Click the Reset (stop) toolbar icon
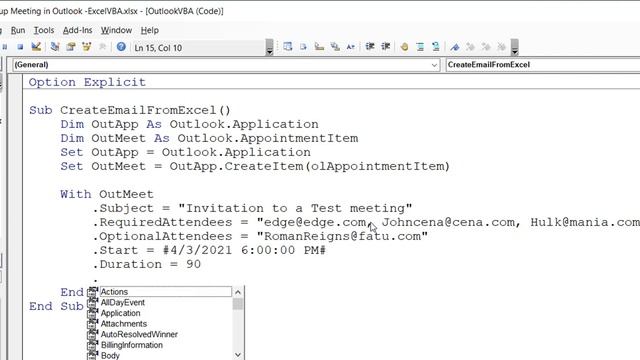 tap(20, 47)
